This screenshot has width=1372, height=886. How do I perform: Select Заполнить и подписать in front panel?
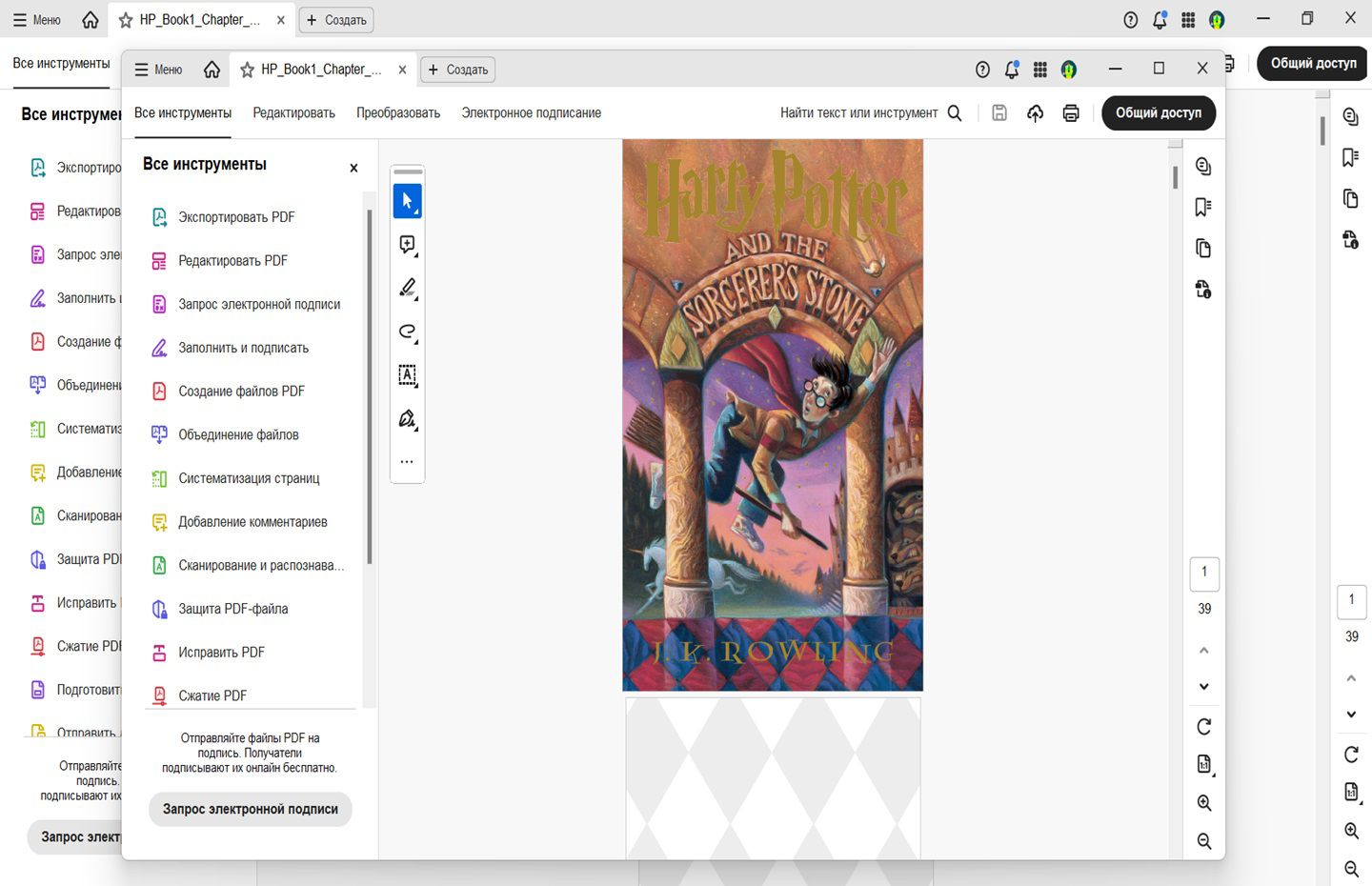(244, 348)
